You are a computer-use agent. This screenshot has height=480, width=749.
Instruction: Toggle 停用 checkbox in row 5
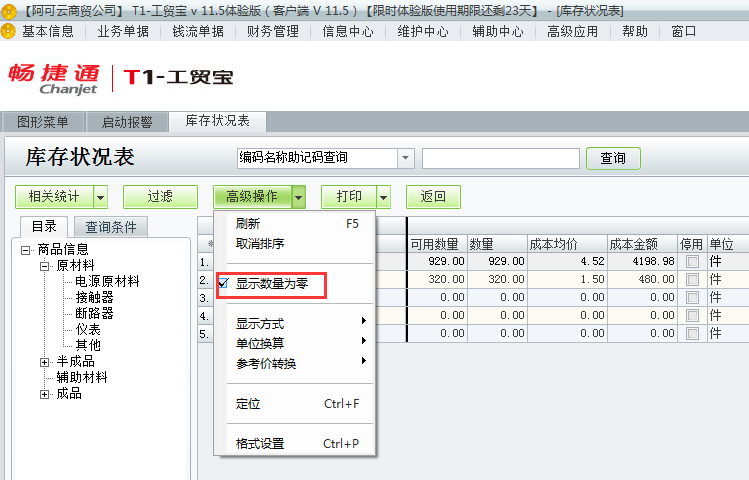(692, 333)
